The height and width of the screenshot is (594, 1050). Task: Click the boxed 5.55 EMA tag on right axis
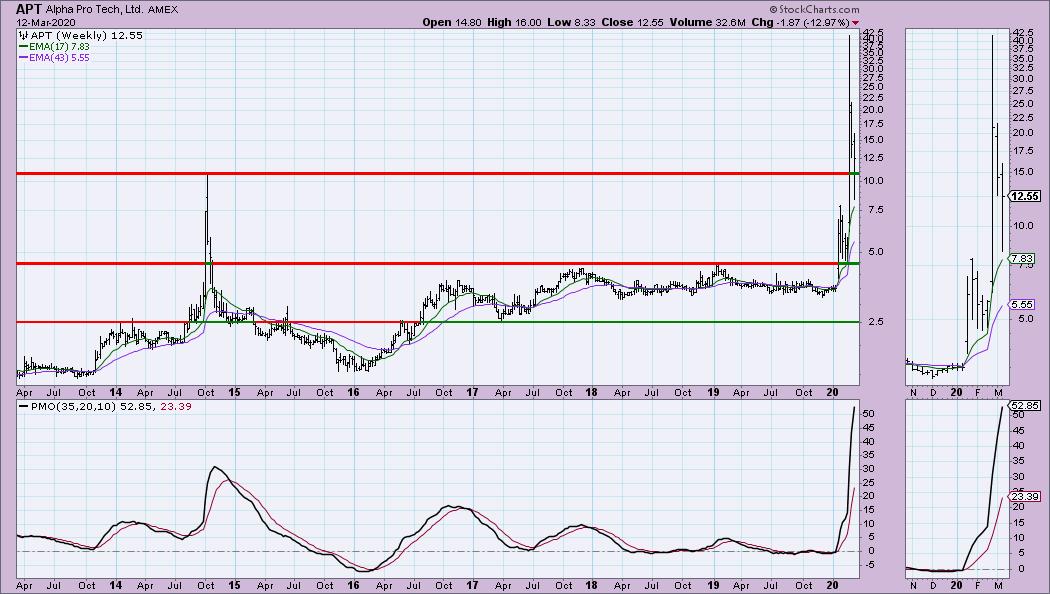(1023, 304)
